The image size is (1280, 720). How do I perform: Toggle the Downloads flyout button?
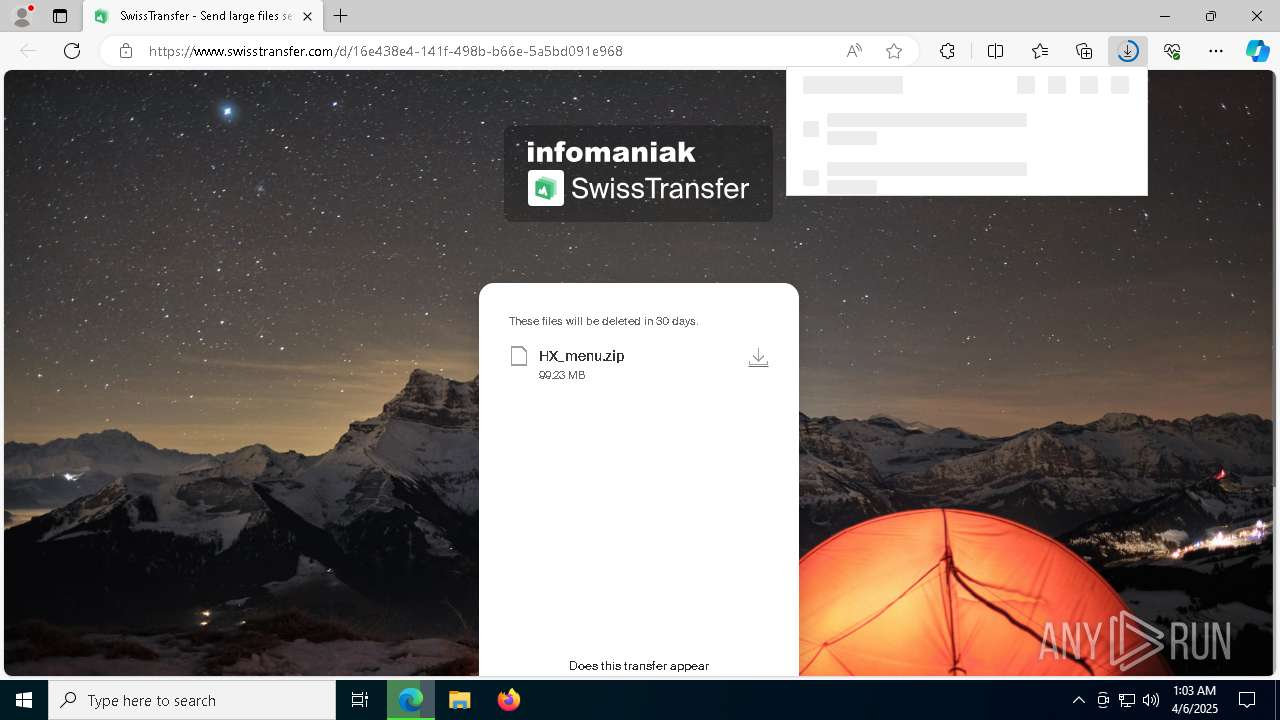pos(1128,51)
